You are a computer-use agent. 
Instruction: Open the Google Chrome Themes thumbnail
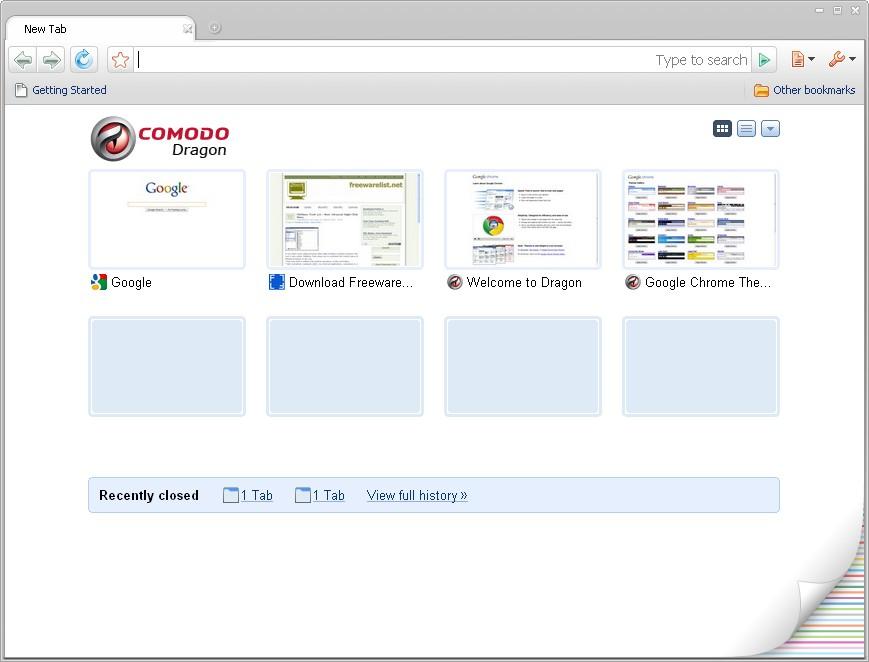[701, 220]
